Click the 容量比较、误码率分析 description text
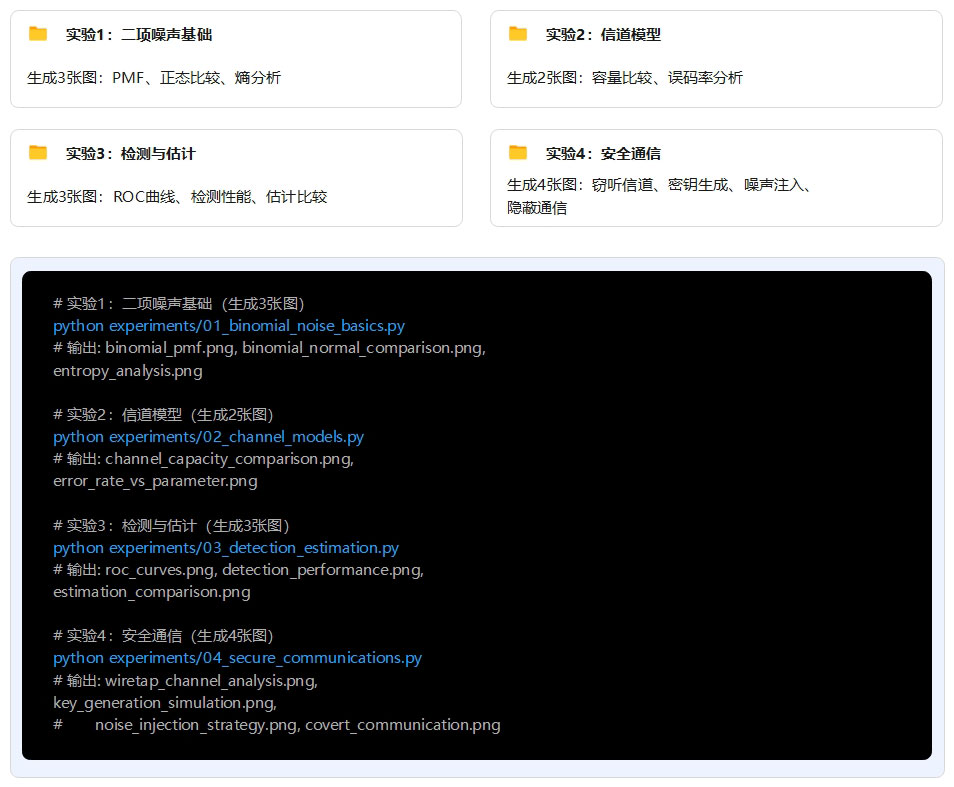The width and height of the screenshot is (954, 787). click(625, 77)
